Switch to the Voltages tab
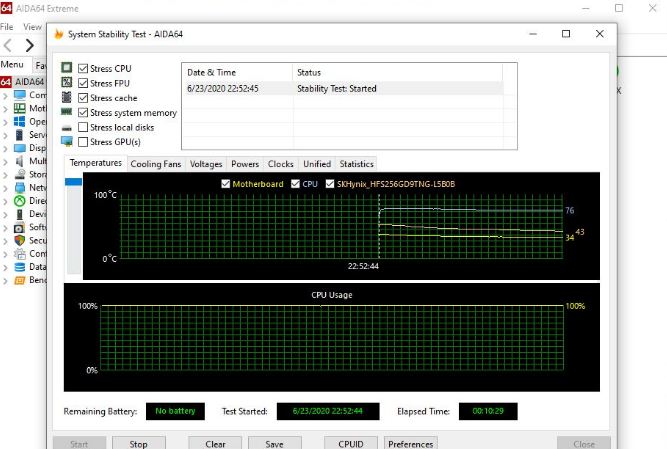Image resolution: width=667 pixels, height=449 pixels. (x=206, y=164)
